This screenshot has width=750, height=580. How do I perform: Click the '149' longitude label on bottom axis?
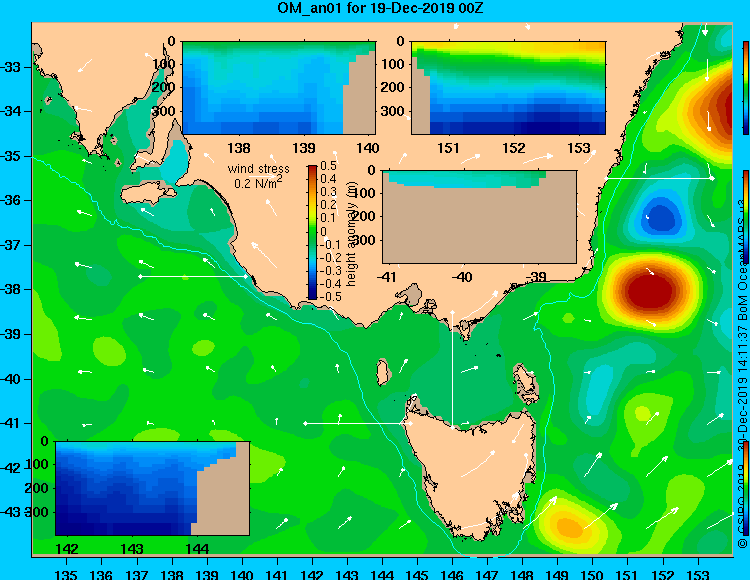557,574
